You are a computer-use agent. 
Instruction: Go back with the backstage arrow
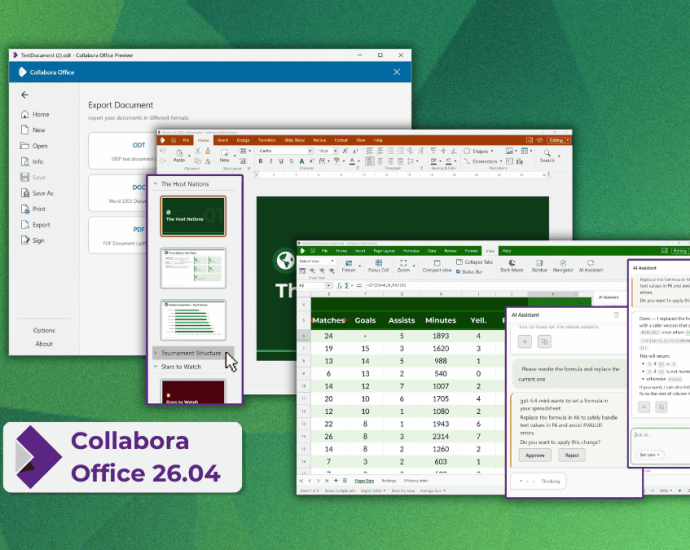click(25, 95)
